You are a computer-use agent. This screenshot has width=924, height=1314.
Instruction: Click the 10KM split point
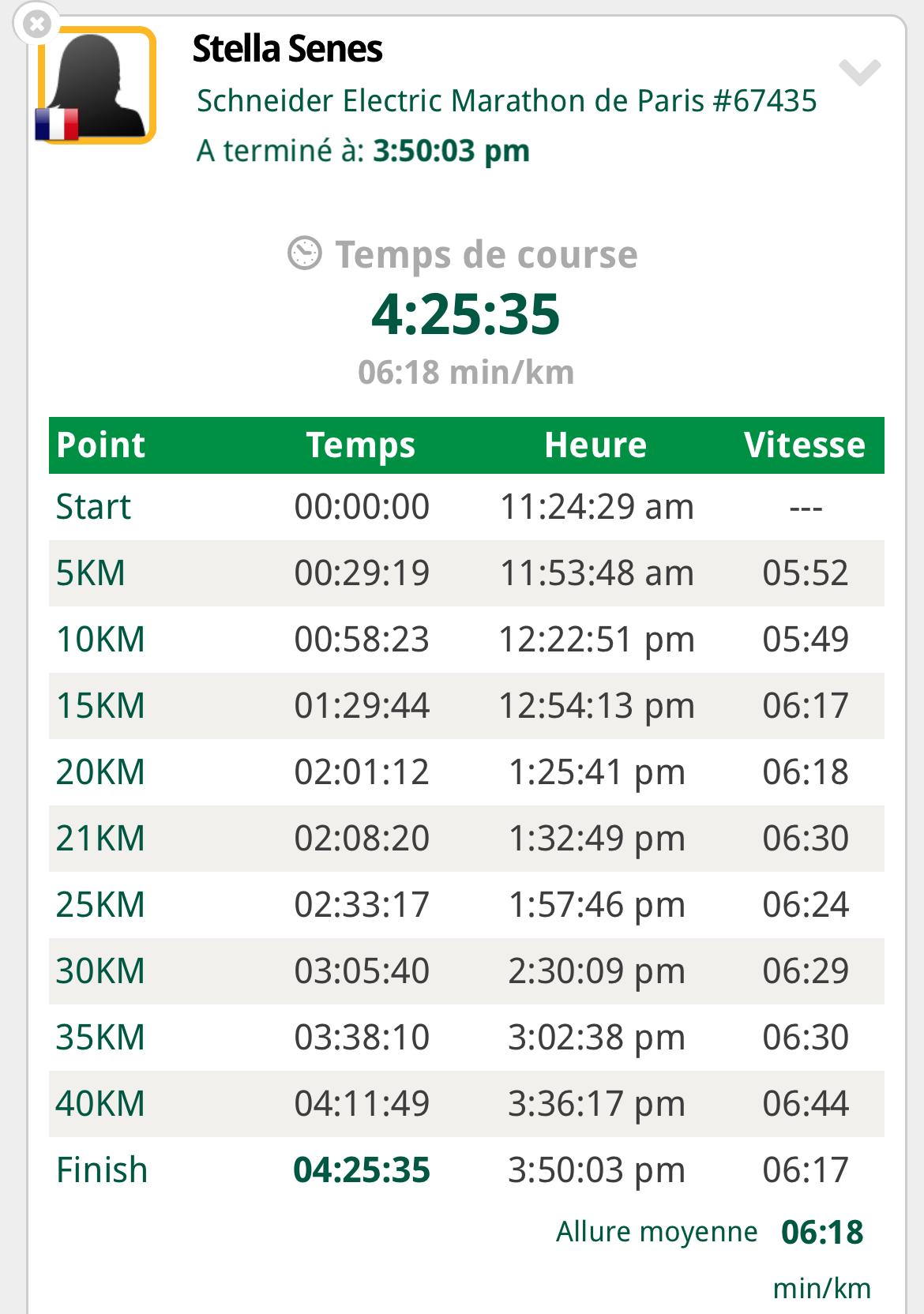tap(101, 640)
